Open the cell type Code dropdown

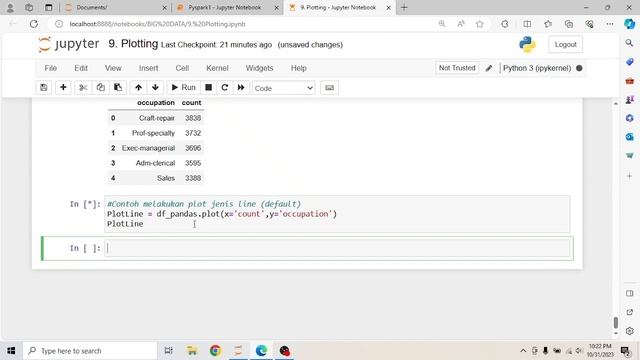pyautogui.click(x=284, y=88)
